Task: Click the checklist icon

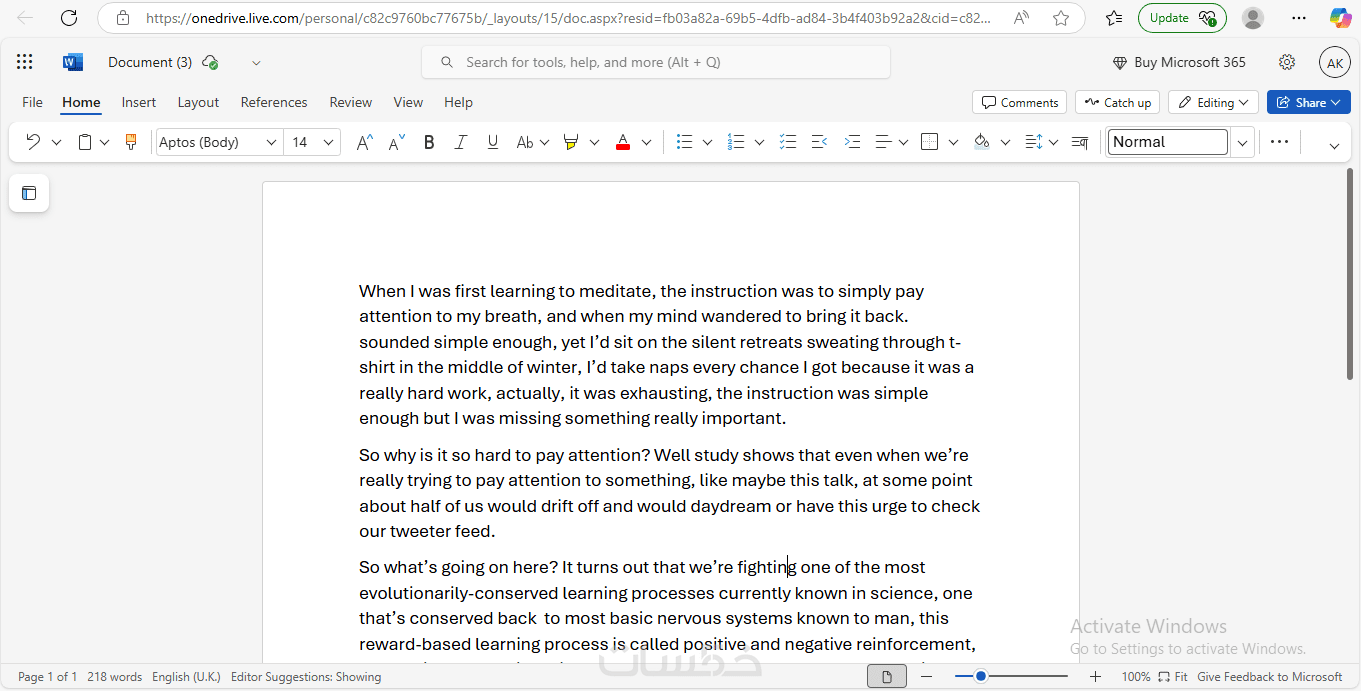Action: point(788,142)
